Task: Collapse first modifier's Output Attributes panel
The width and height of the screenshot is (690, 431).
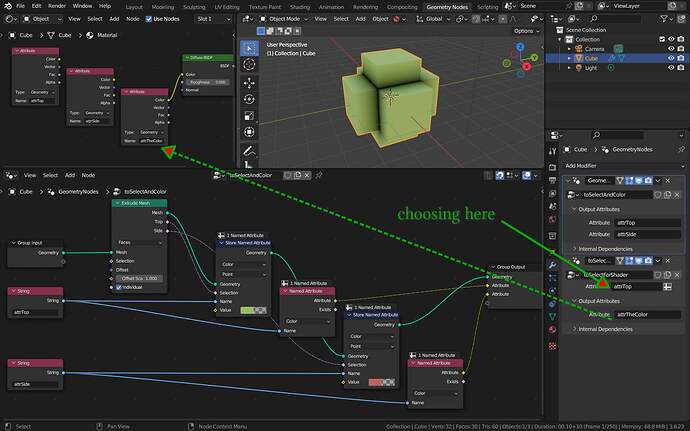Action: [574, 209]
